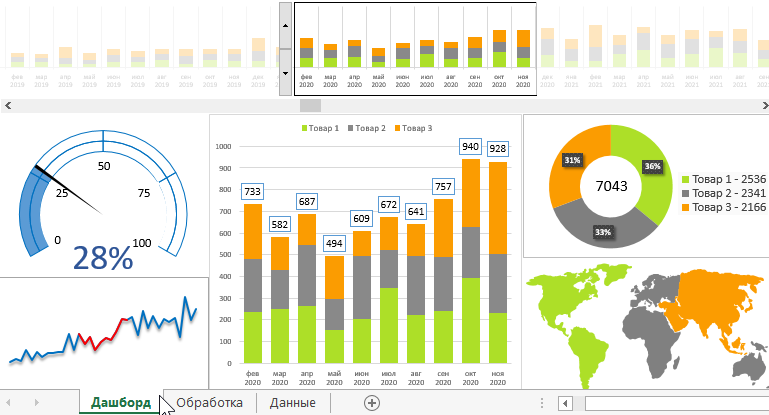Click the timeline scrollbar thumb
This screenshot has height=415, width=769.
pos(310,105)
